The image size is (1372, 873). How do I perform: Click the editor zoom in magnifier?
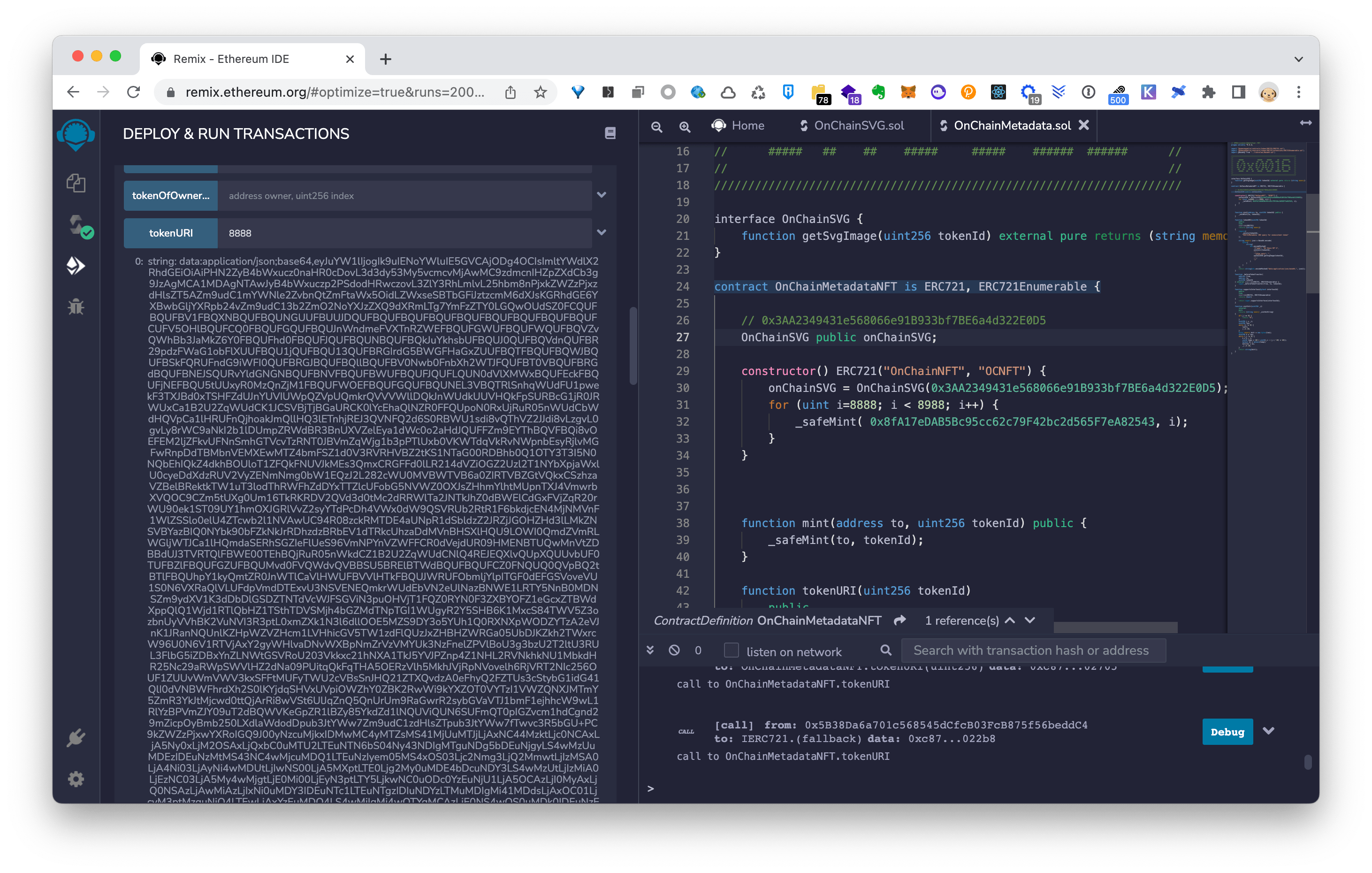pyautogui.click(x=684, y=127)
